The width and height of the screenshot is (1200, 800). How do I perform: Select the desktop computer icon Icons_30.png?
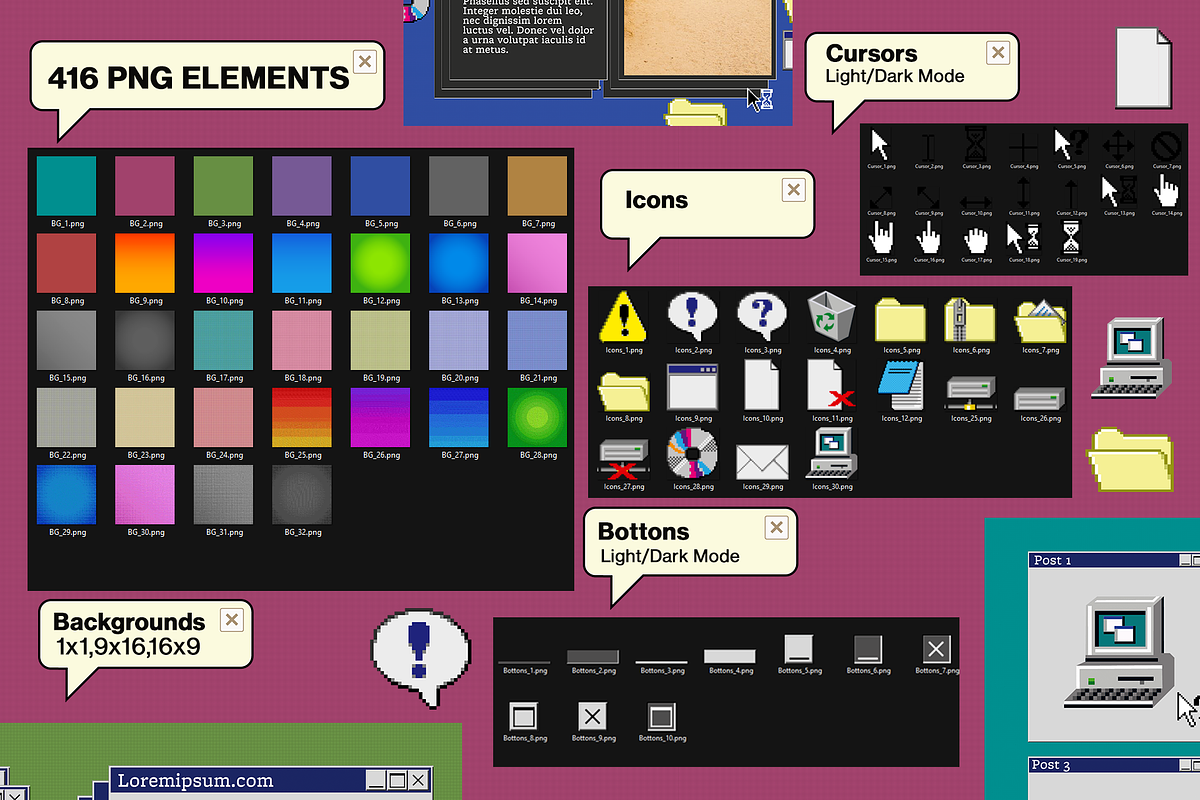(831, 455)
